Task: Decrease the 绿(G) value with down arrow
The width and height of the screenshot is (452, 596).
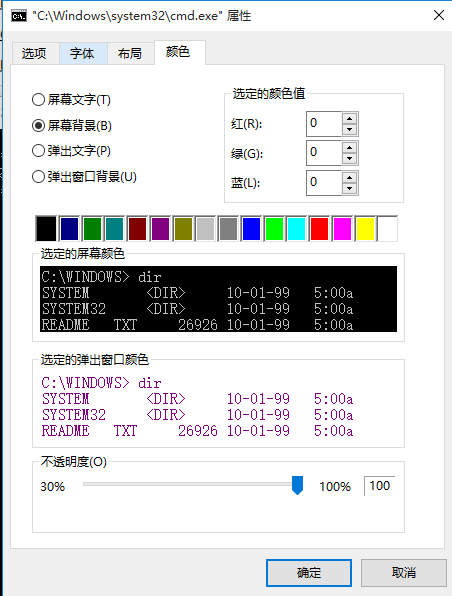Action: 350,159
